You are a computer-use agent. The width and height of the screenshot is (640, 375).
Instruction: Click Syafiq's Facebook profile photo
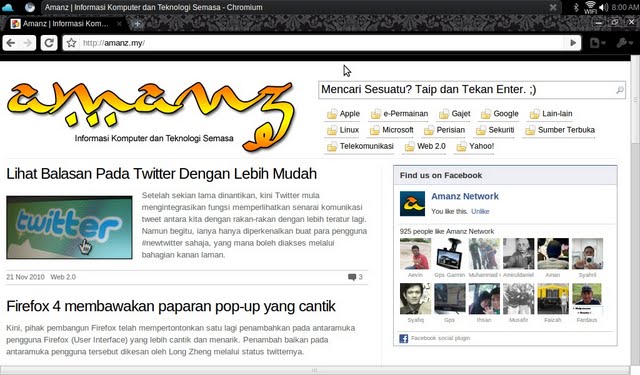[415, 299]
